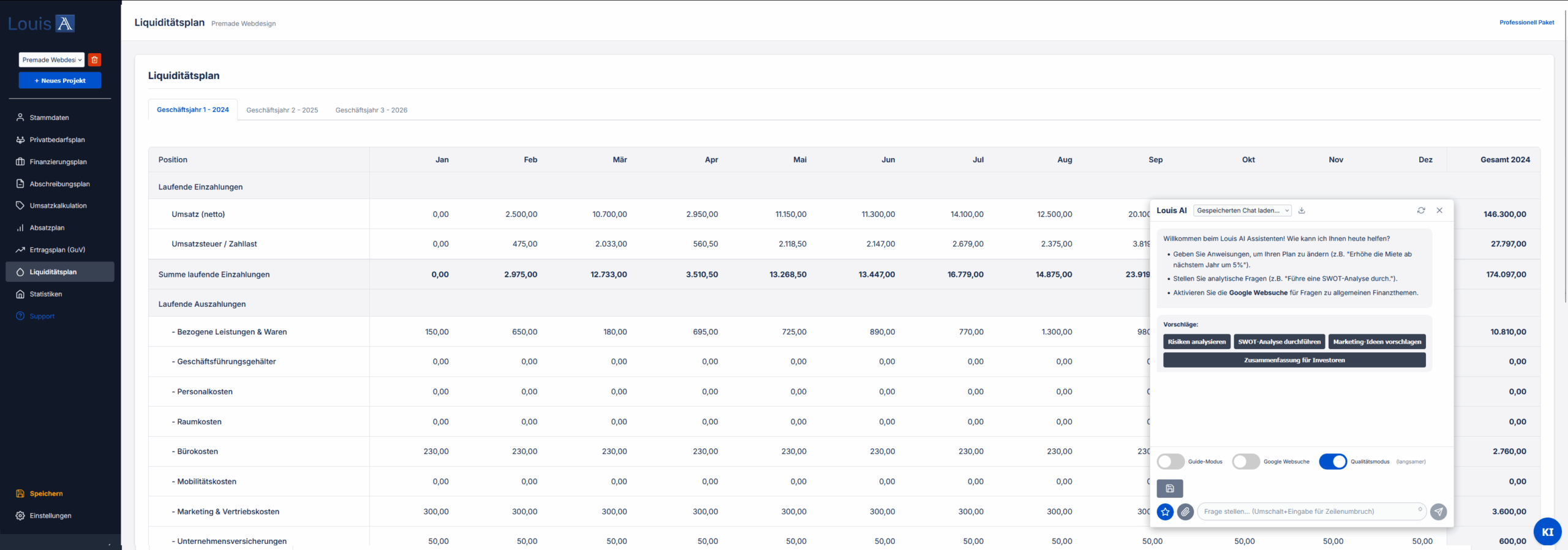1568x550 pixels.
Task: Click the paper plane send icon
Action: click(x=1438, y=511)
